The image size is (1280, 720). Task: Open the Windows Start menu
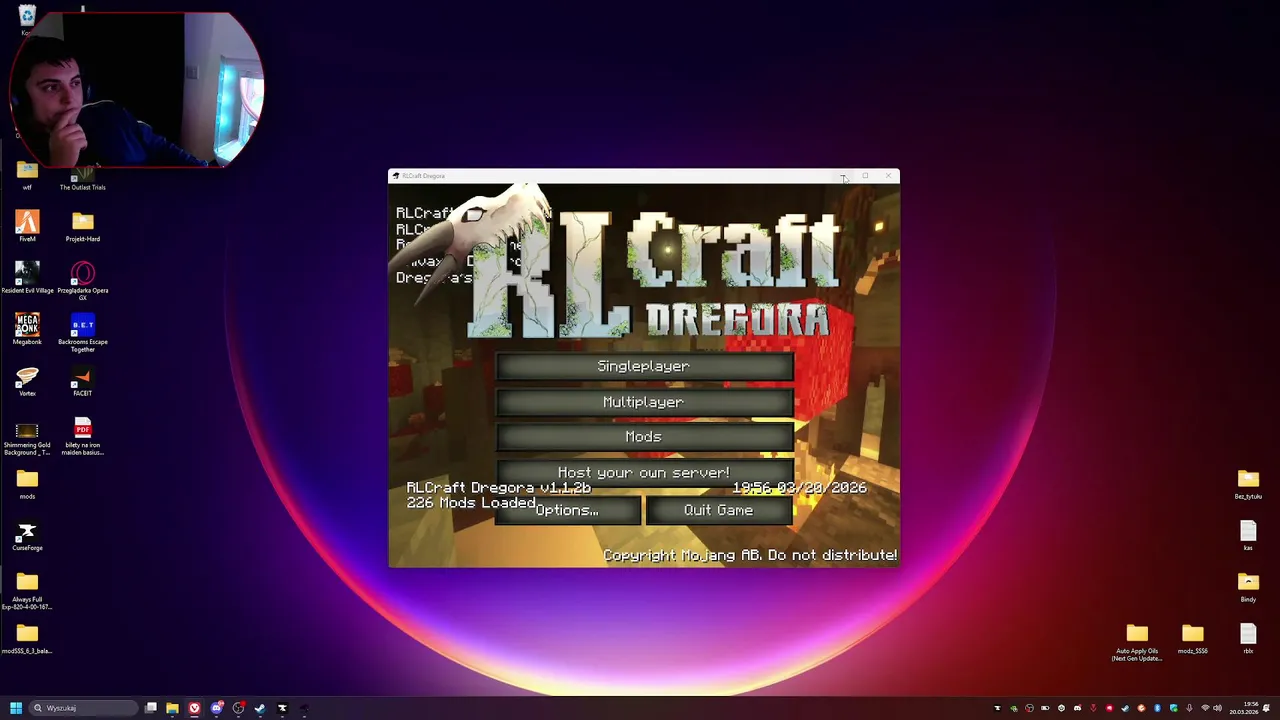point(16,708)
